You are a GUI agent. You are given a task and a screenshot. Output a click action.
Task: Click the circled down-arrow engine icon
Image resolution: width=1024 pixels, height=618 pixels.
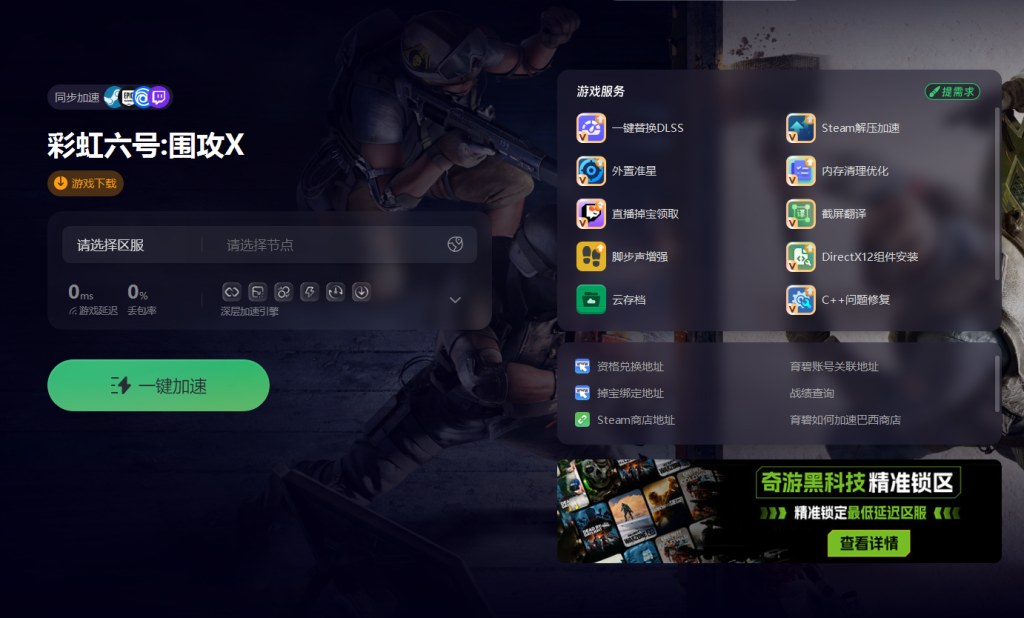[x=361, y=291]
